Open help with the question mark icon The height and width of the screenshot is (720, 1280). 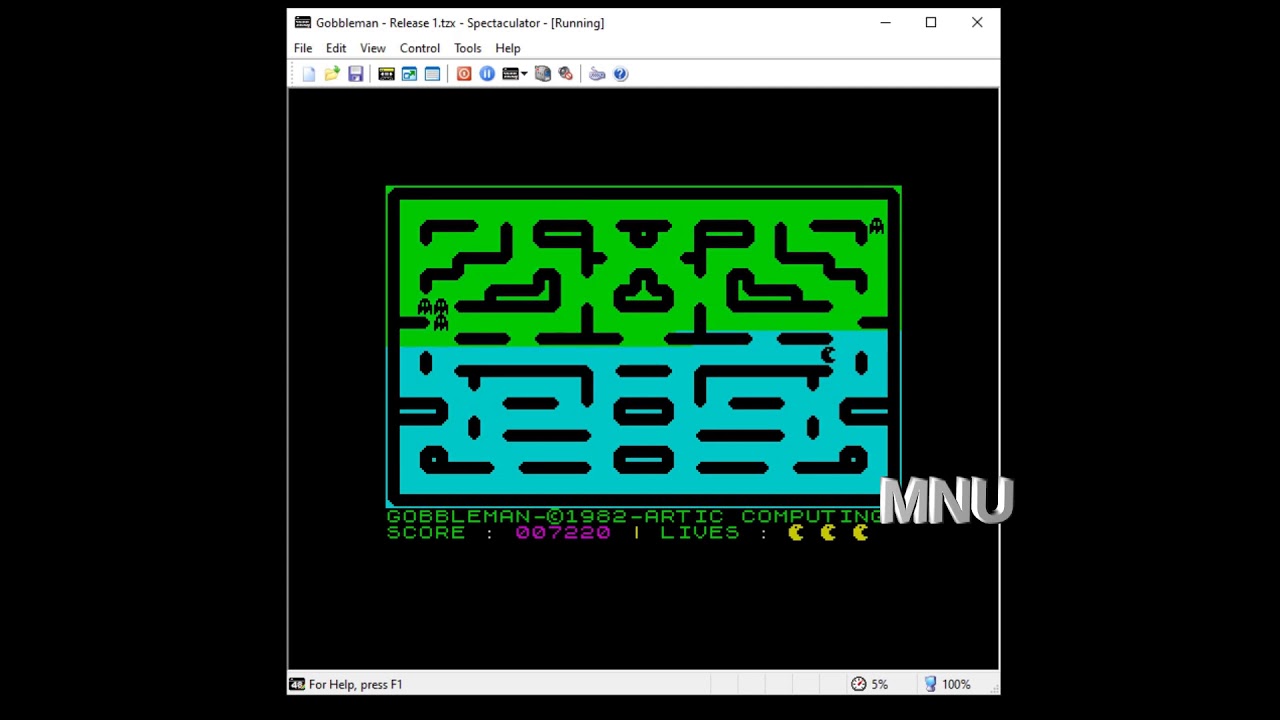click(x=621, y=74)
